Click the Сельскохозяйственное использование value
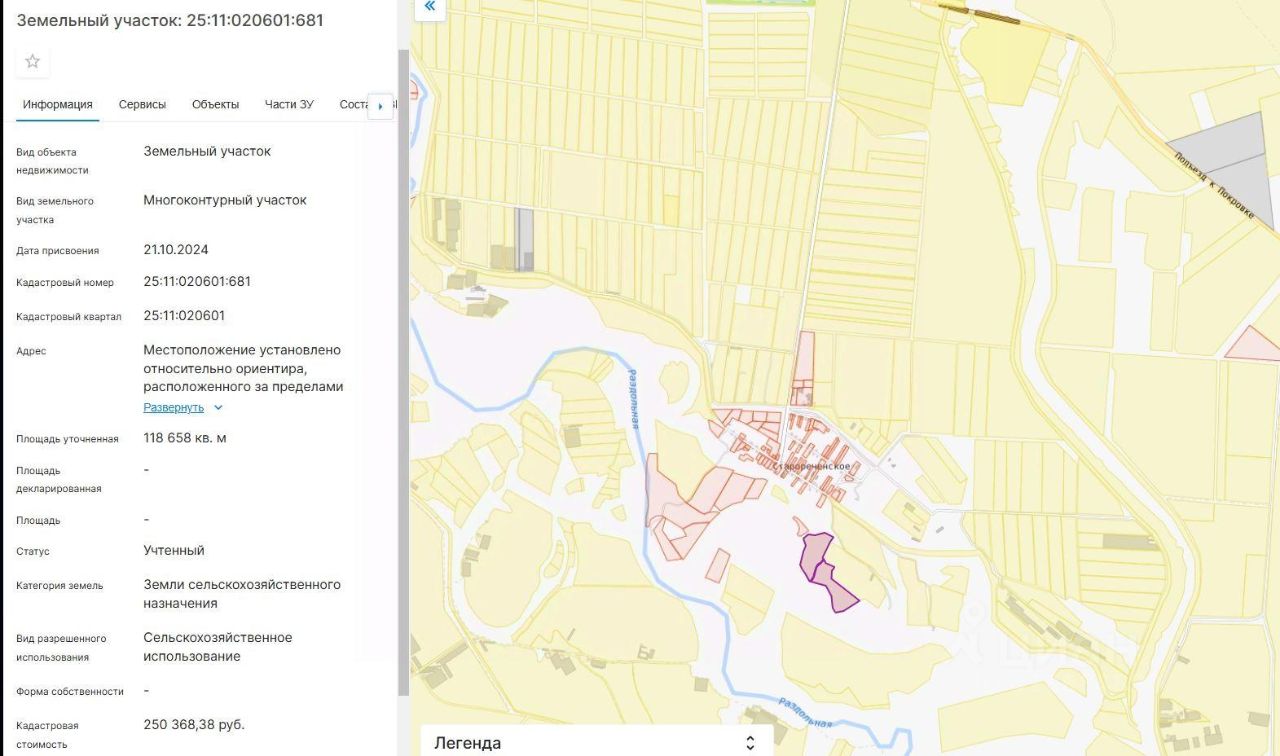The image size is (1280, 756). [218, 647]
